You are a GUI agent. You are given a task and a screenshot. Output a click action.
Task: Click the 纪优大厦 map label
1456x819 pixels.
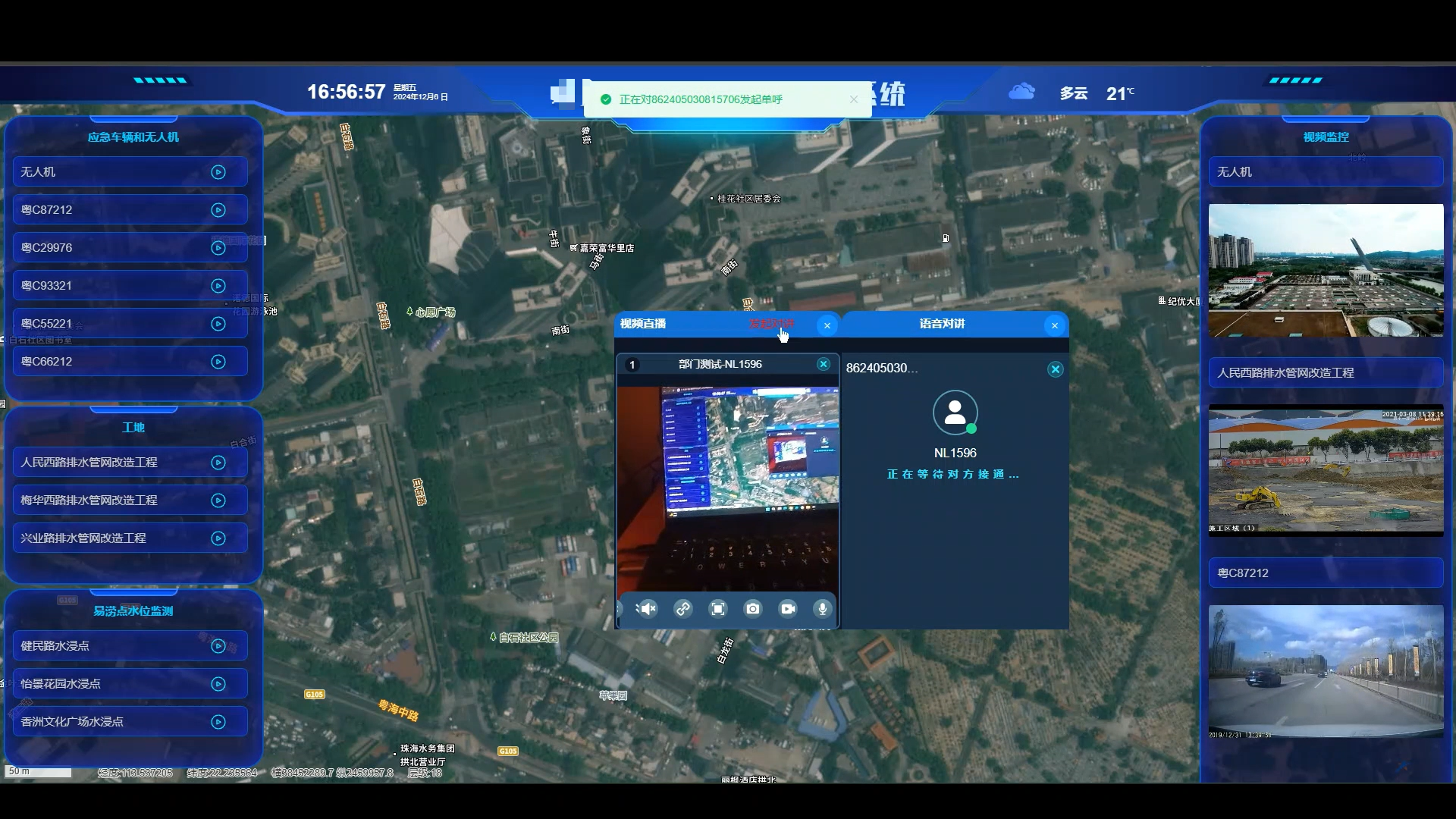click(x=1184, y=302)
